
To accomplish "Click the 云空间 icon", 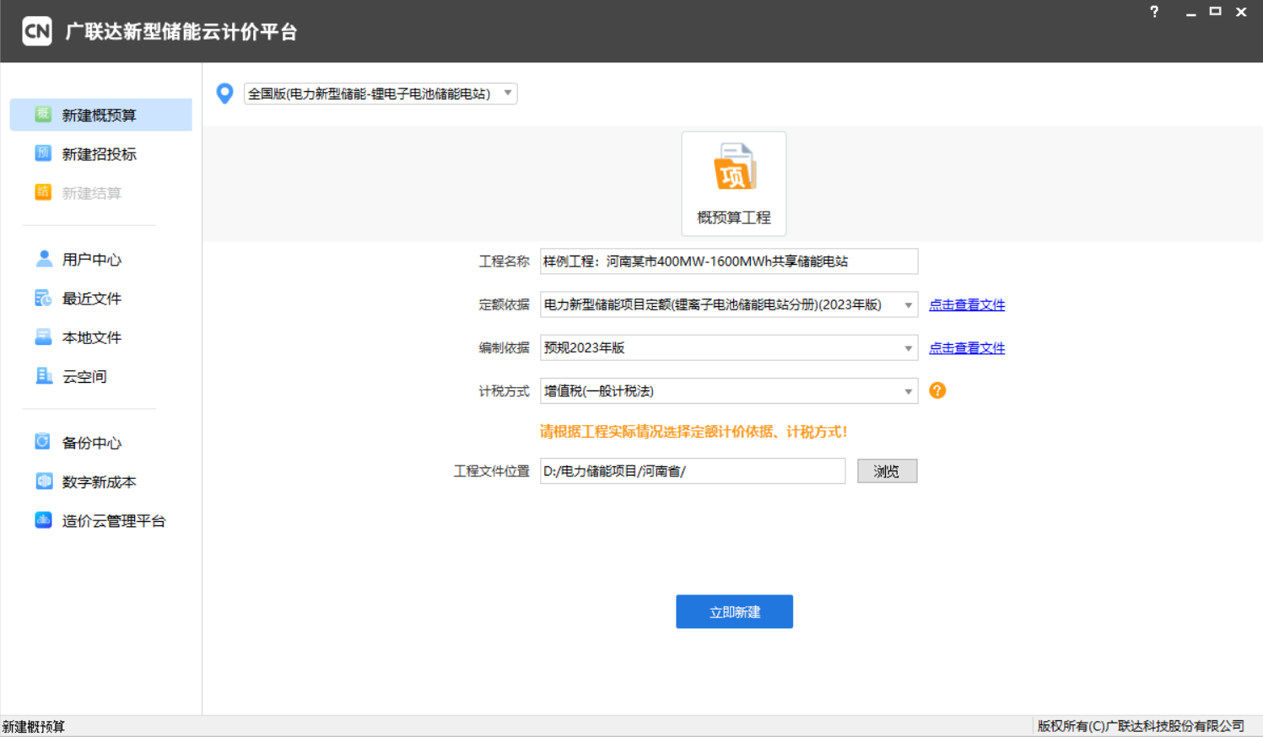I will 43,376.
